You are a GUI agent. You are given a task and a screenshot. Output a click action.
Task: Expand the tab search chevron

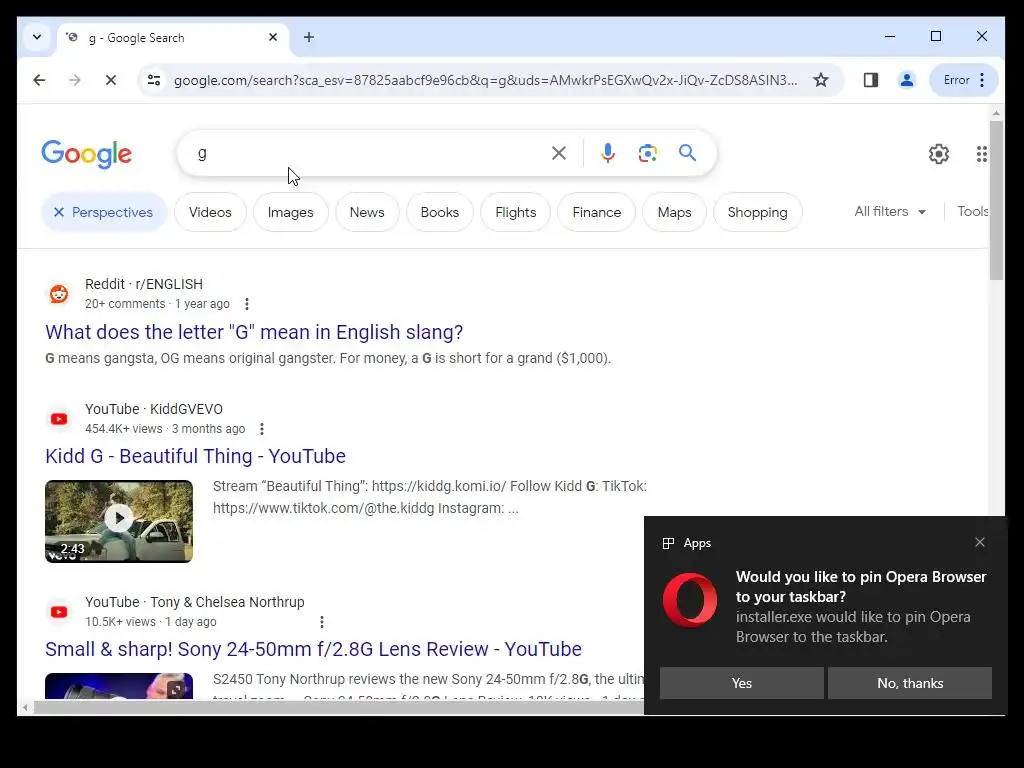pyautogui.click(x=37, y=37)
